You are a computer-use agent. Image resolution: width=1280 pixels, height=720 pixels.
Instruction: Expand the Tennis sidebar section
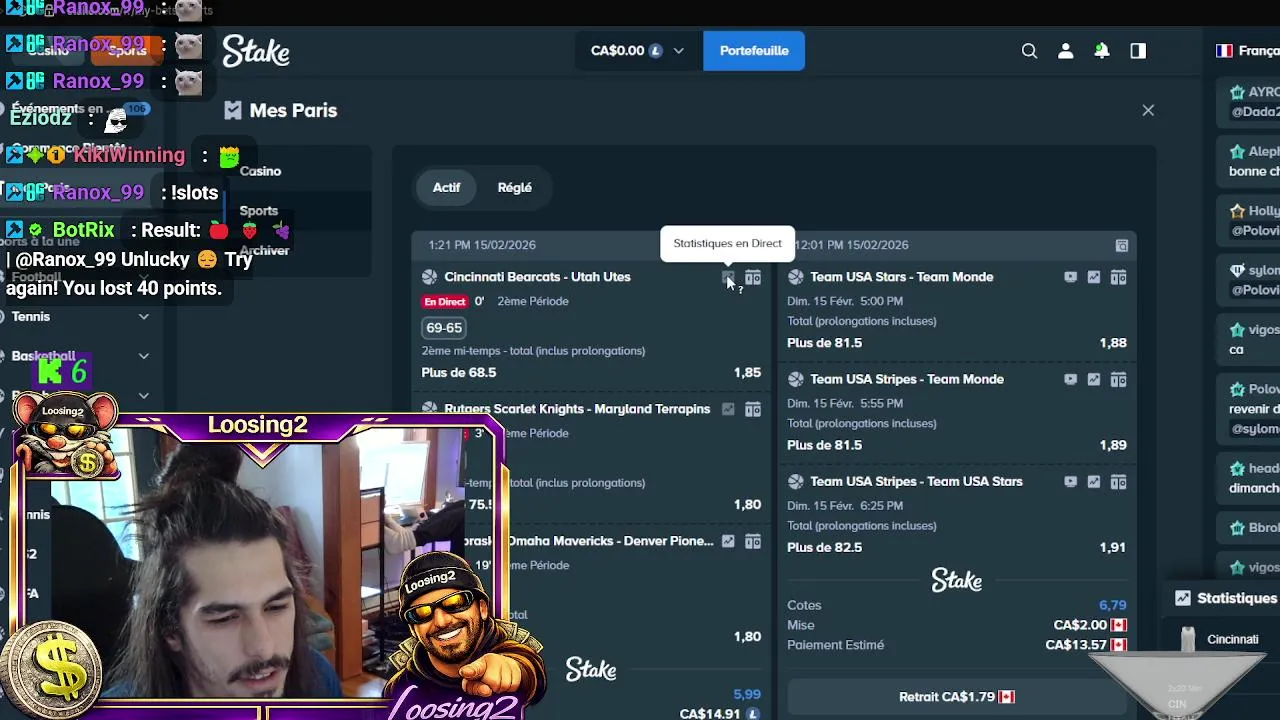pyautogui.click(x=144, y=316)
